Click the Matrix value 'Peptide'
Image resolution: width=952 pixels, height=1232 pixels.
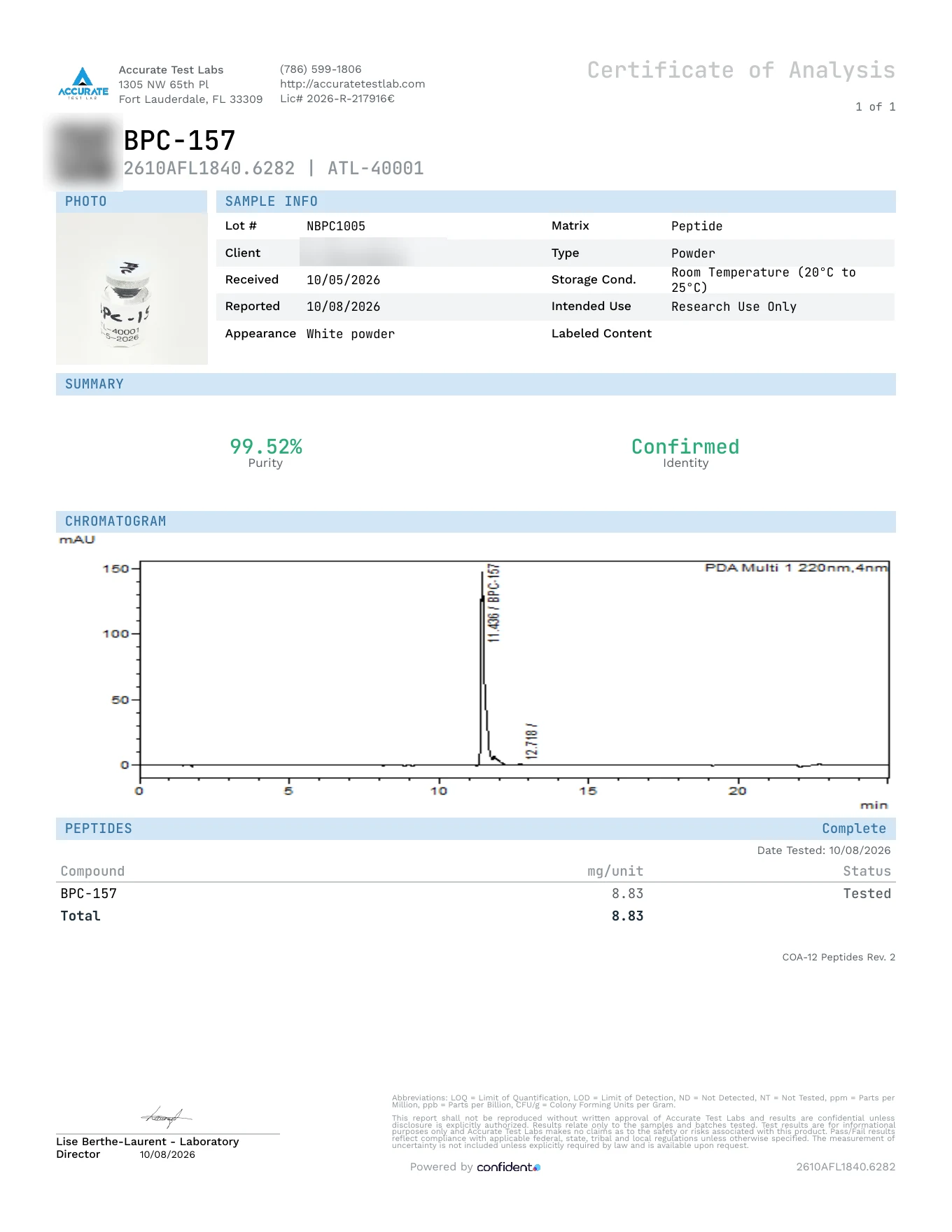tap(697, 226)
